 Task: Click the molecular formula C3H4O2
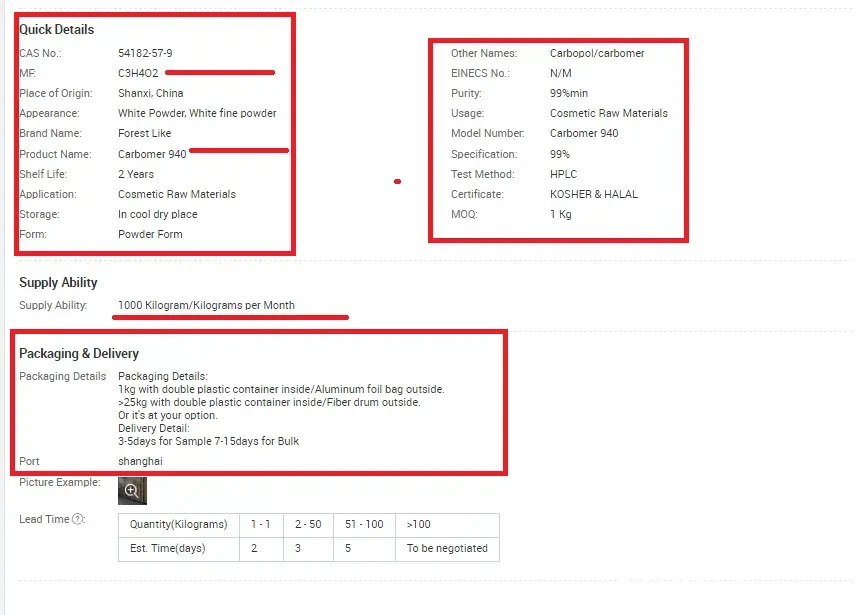pos(138,73)
